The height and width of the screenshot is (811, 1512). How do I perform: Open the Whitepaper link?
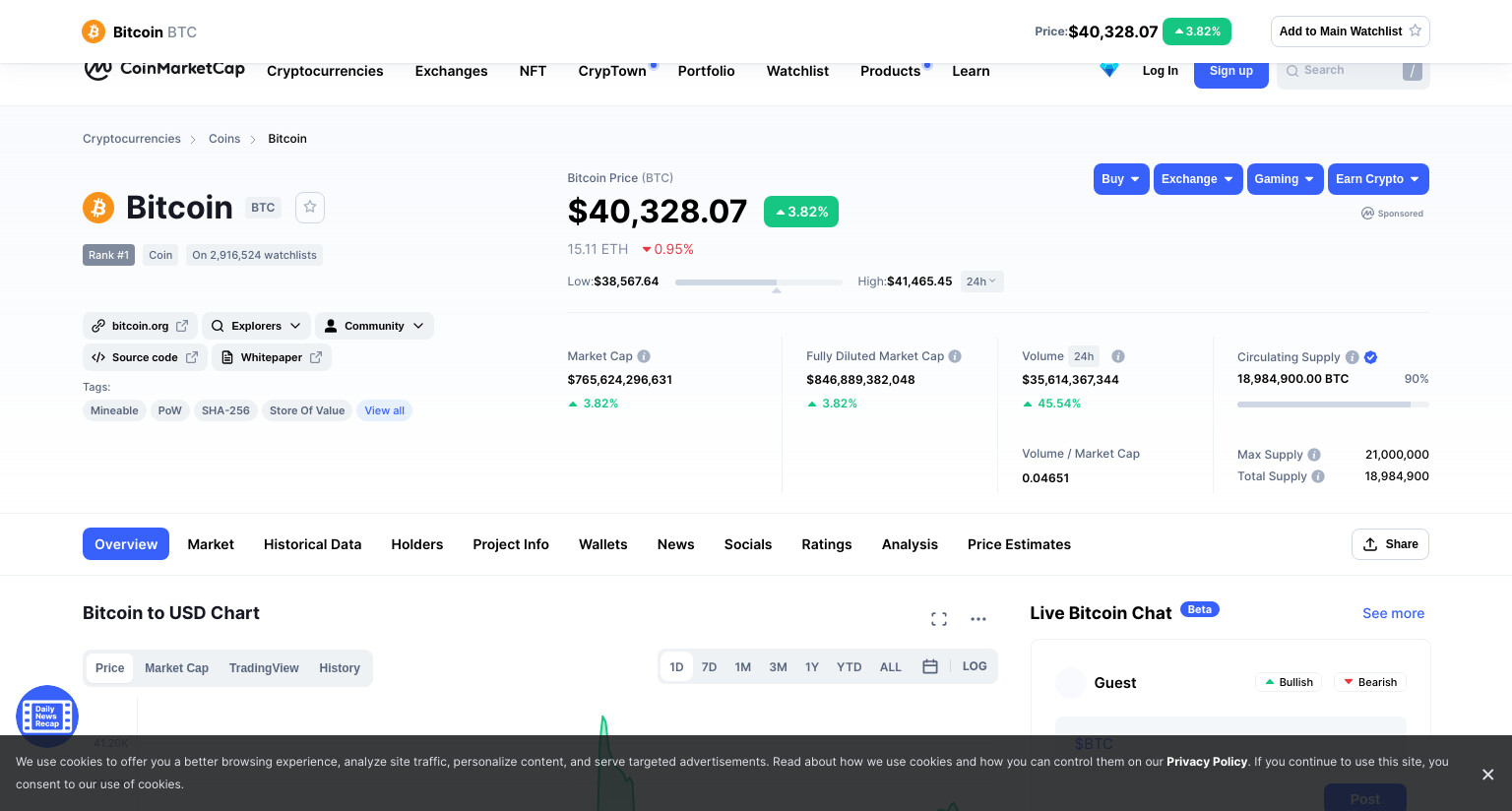point(272,357)
